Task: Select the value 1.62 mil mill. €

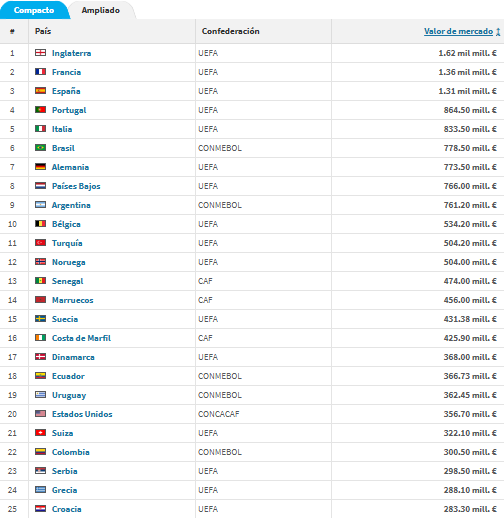Action: 467,53
